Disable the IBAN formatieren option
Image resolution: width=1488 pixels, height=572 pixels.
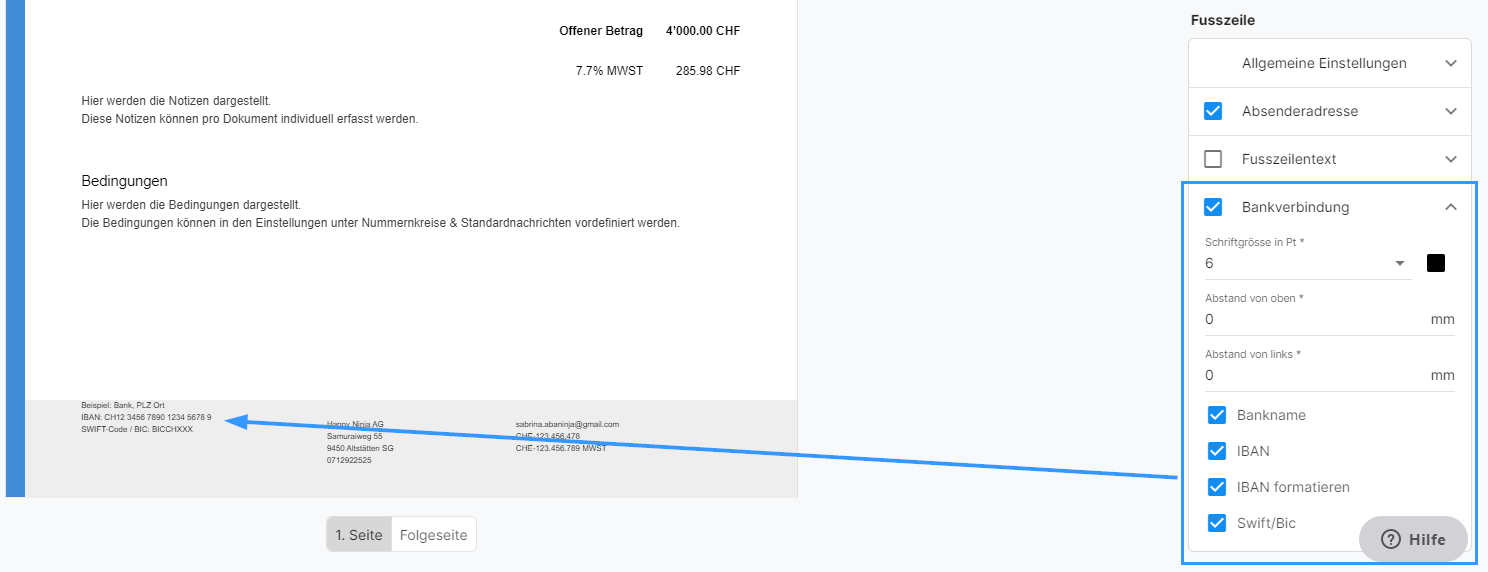[1217, 487]
